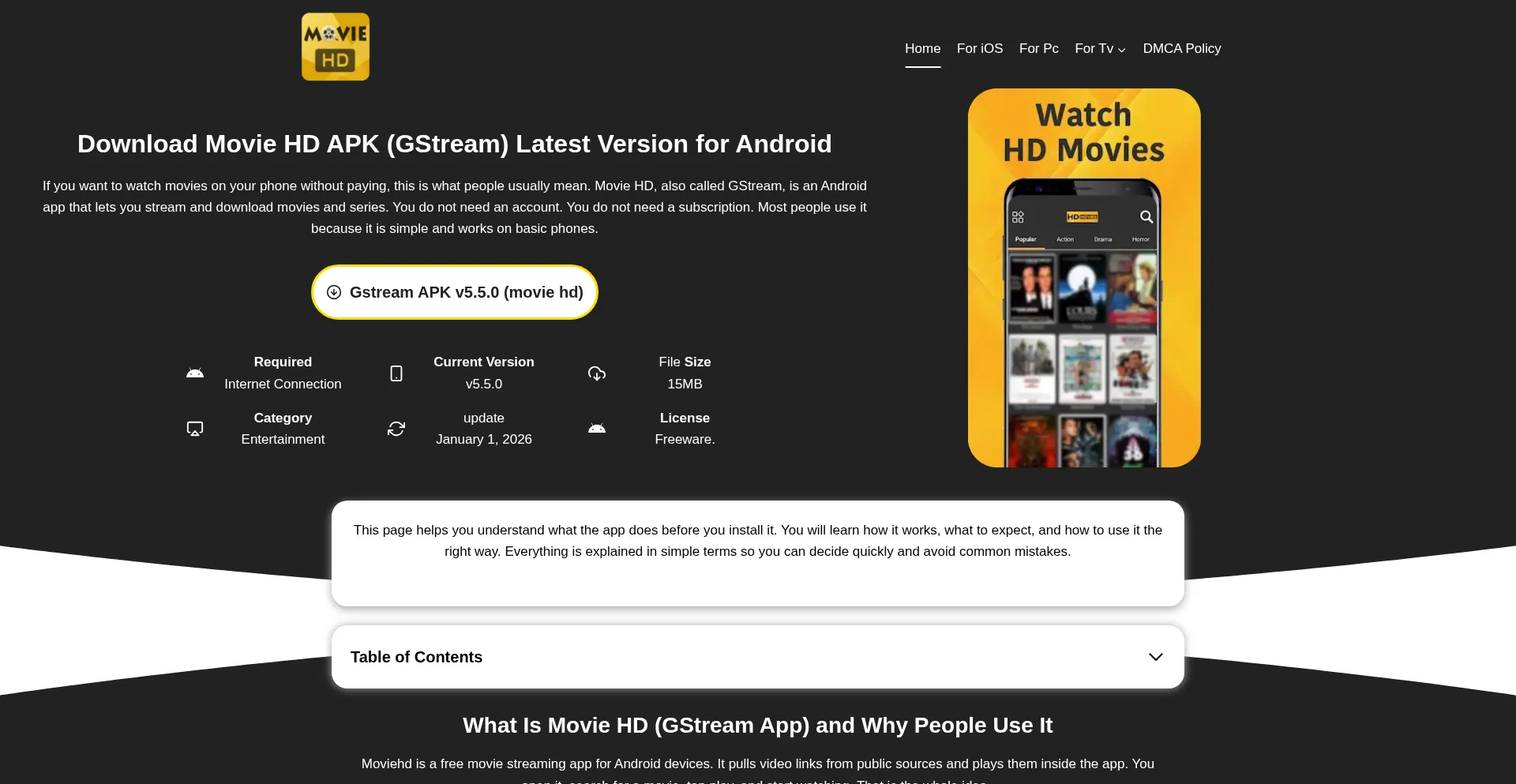Select the Home menu item
1516x784 pixels.
[923, 48]
